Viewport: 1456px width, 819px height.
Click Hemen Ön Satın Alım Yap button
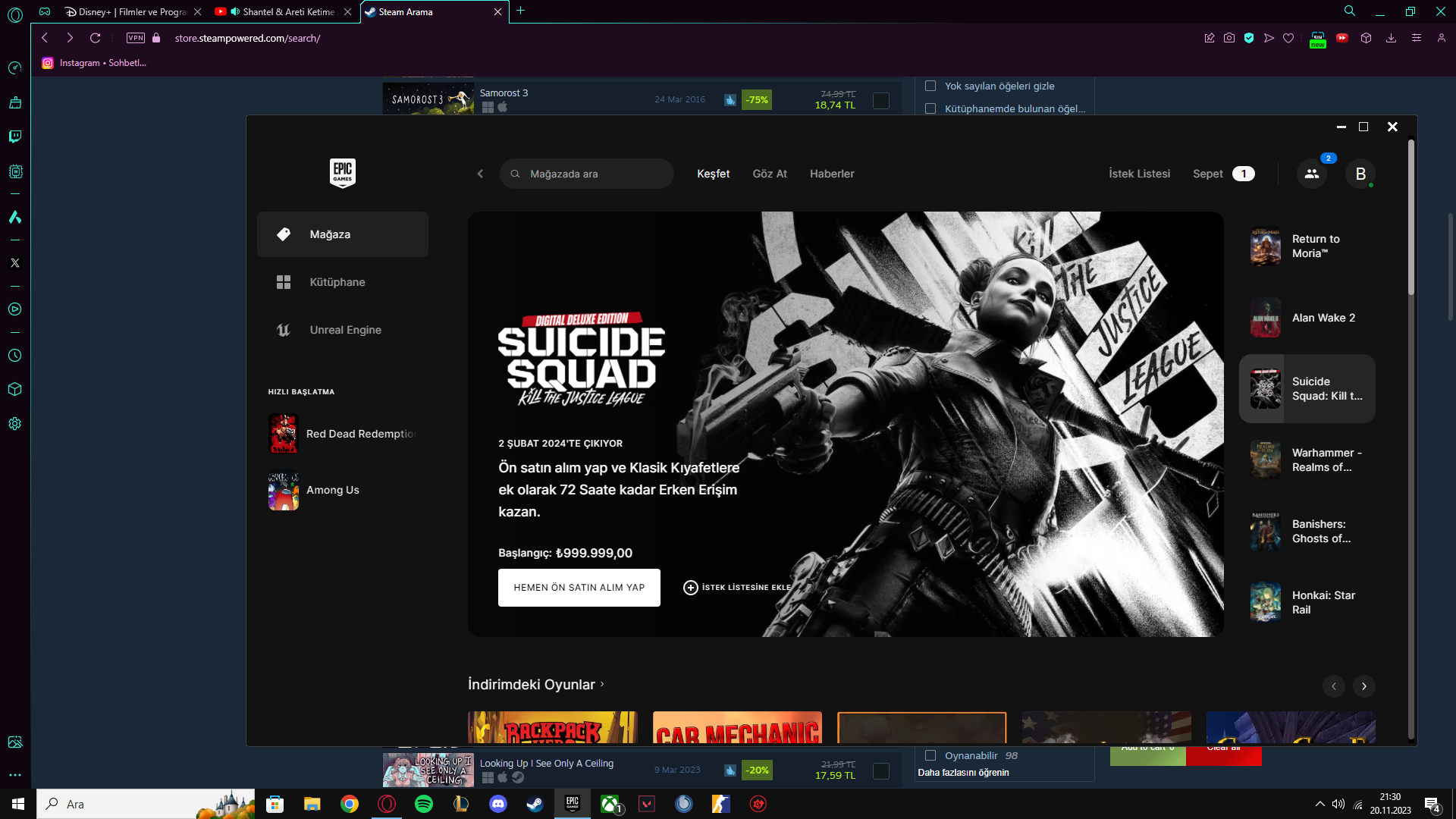[579, 588]
